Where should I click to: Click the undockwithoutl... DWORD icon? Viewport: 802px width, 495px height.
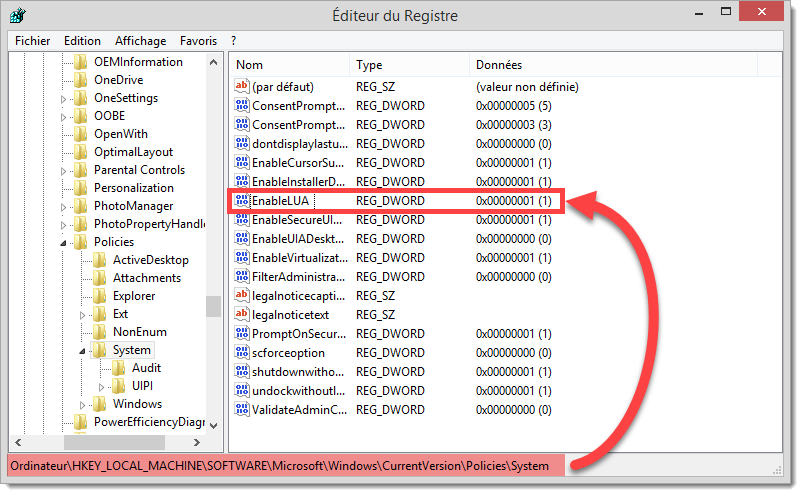click(x=242, y=390)
